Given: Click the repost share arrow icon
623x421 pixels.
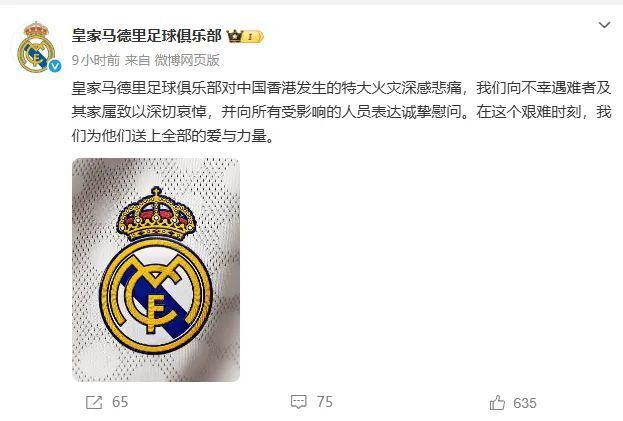Looking at the screenshot, I should [x=94, y=402].
